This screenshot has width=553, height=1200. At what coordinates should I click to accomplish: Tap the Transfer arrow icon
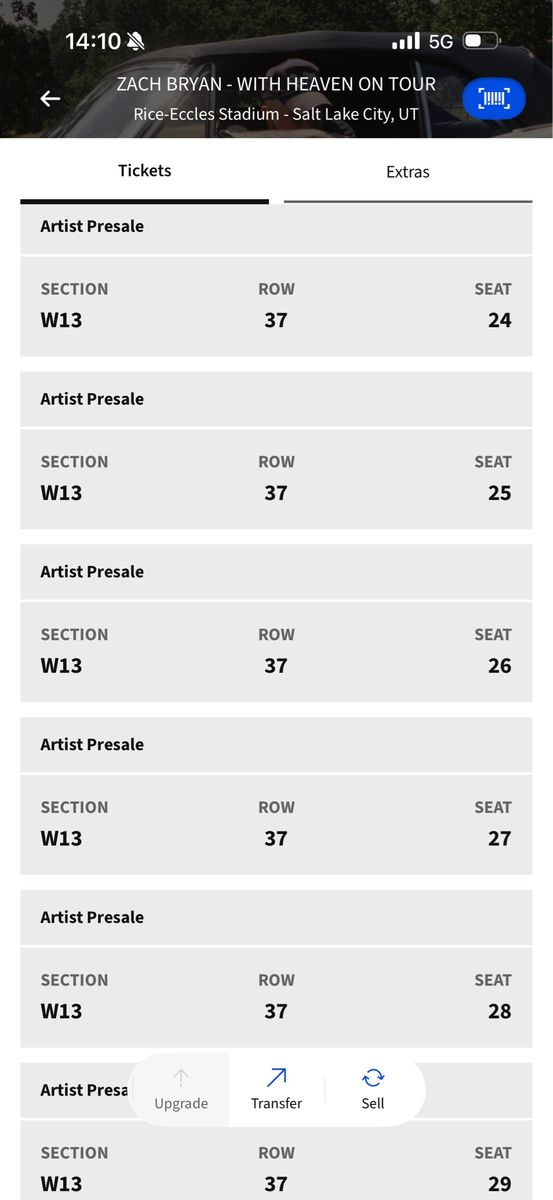pos(276,1077)
